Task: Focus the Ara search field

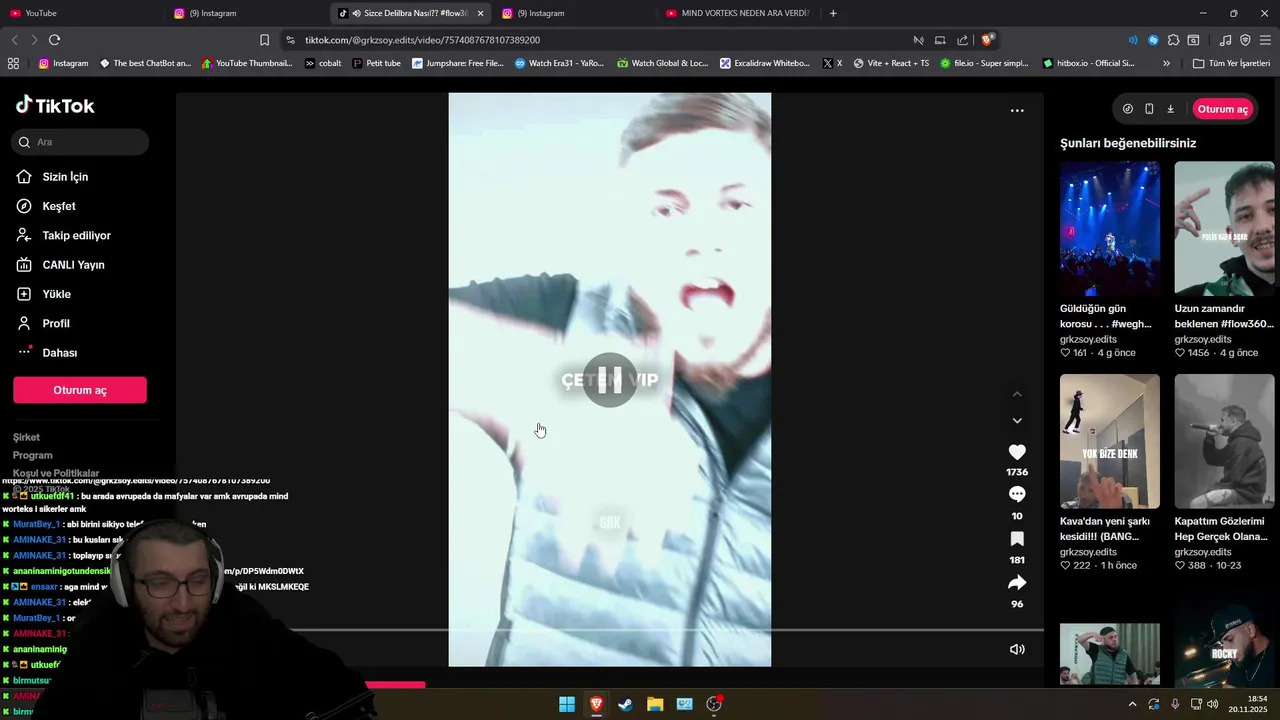Action: coord(81,142)
